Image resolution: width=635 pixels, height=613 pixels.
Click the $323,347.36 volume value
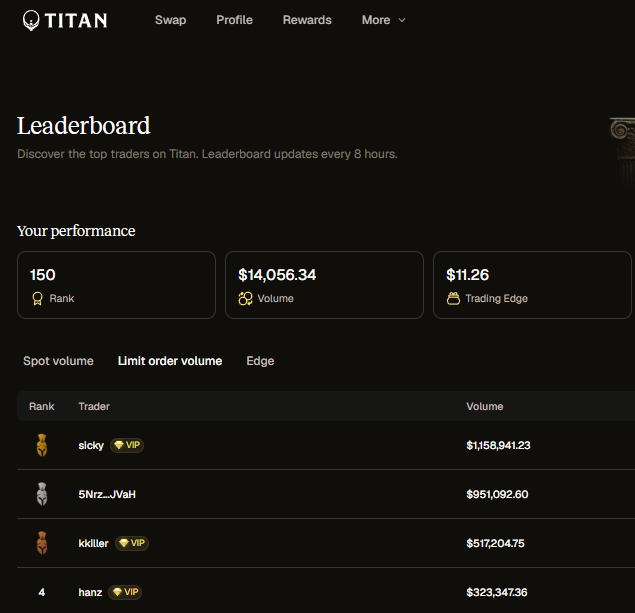pyautogui.click(x=497, y=592)
